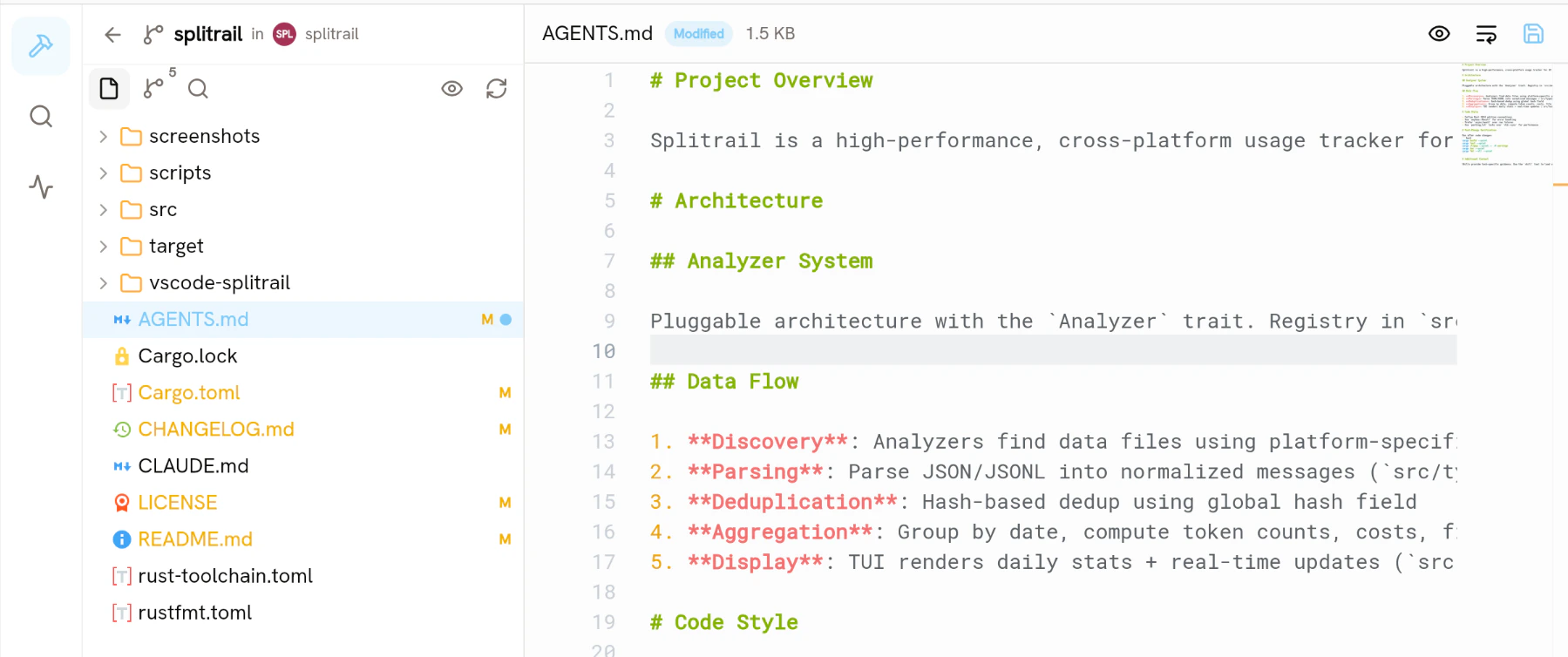1568x657 pixels.
Task: Expand the vscode-splitrail folder
Action: click(103, 283)
